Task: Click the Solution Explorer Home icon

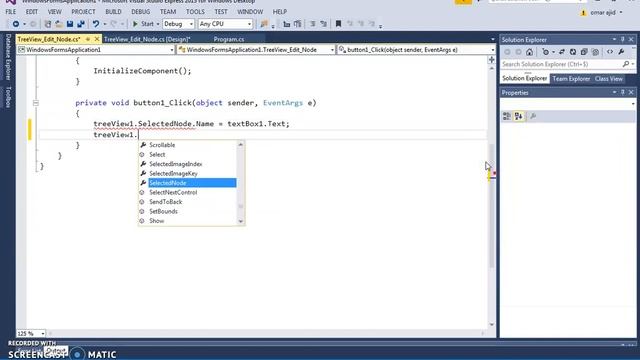Action: tap(529, 52)
